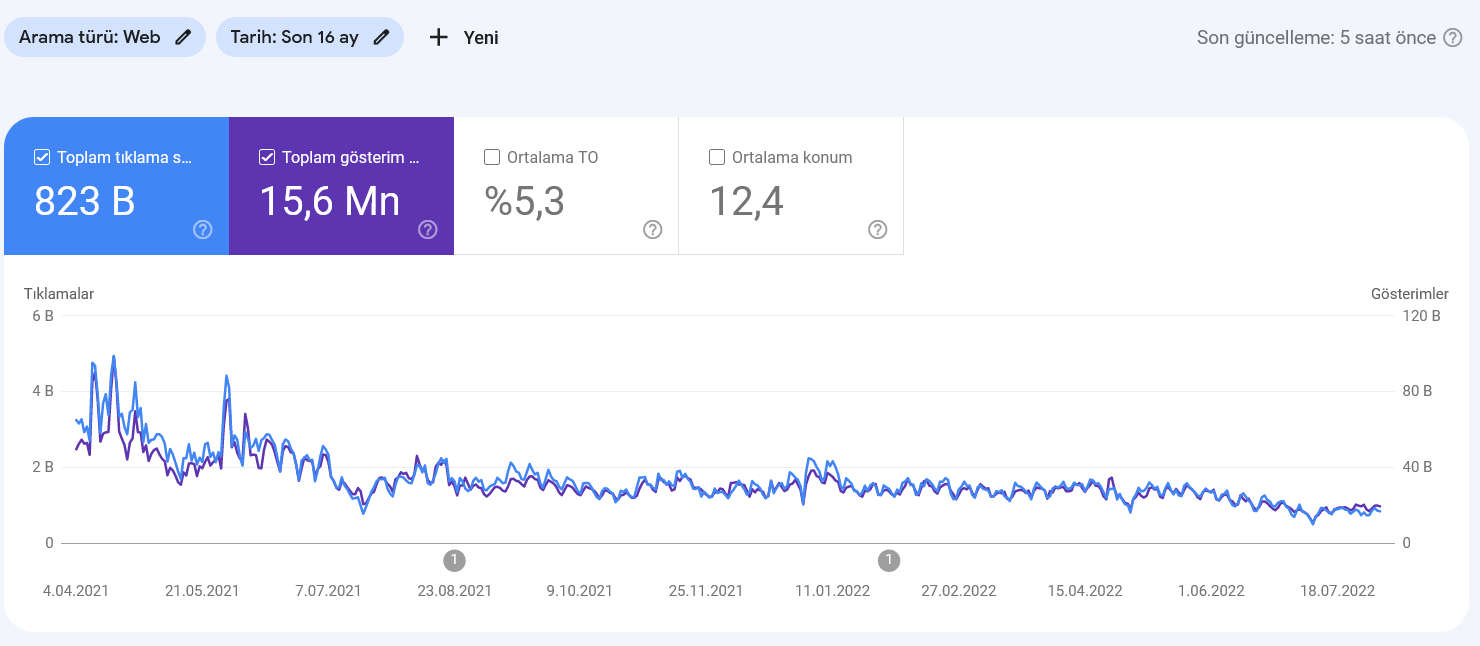Enable the Ortalama TO checkbox
The image size is (1480, 646).
492,157
